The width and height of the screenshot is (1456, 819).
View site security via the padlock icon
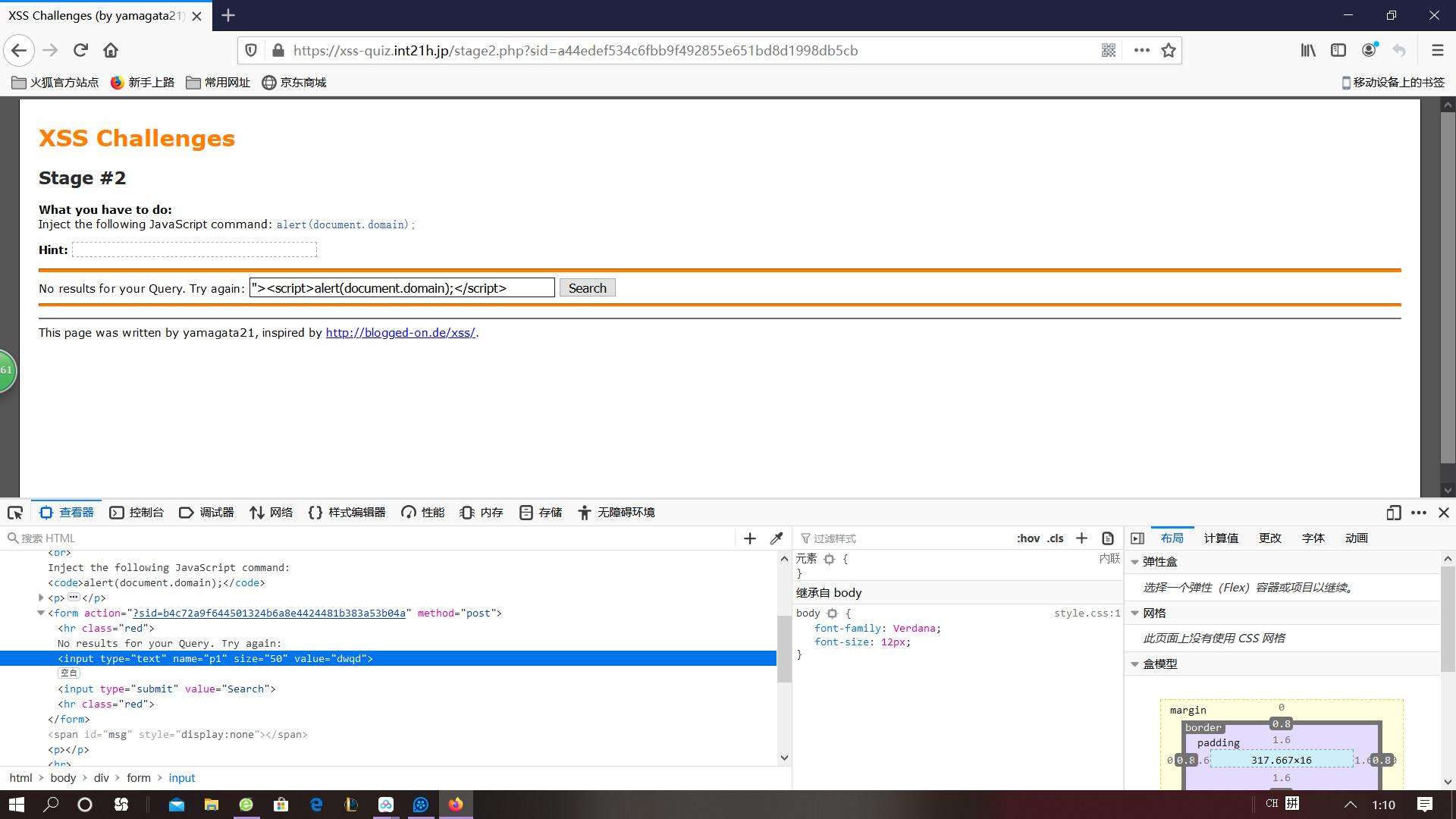coord(278,51)
